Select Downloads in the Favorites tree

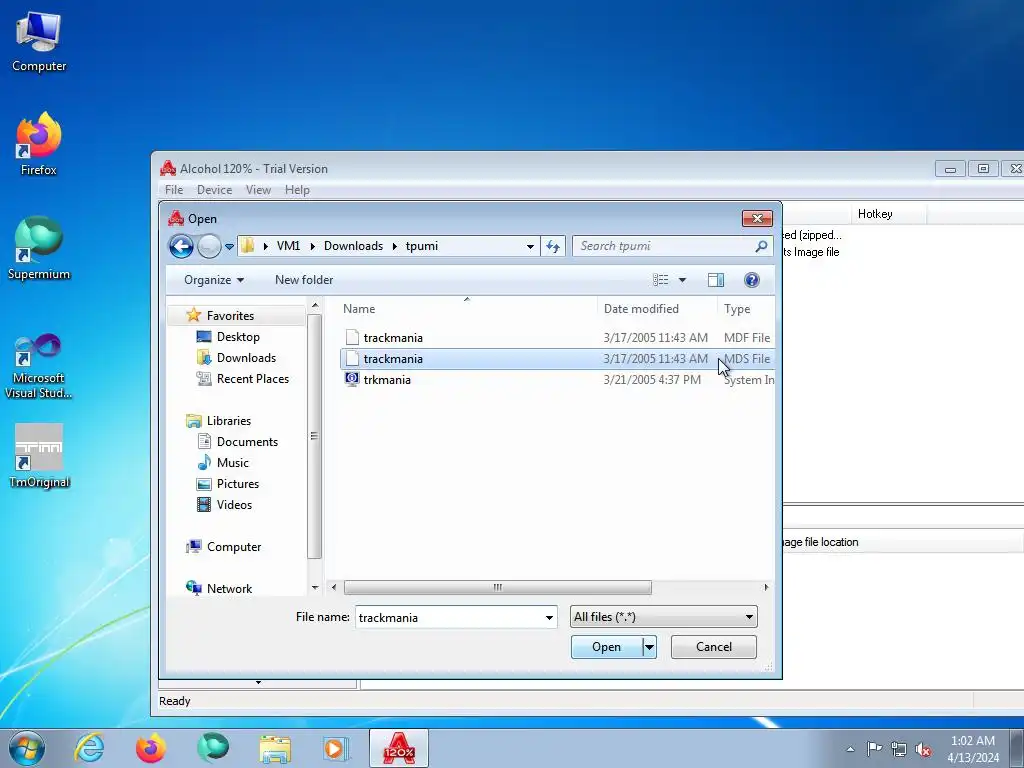(x=246, y=358)
